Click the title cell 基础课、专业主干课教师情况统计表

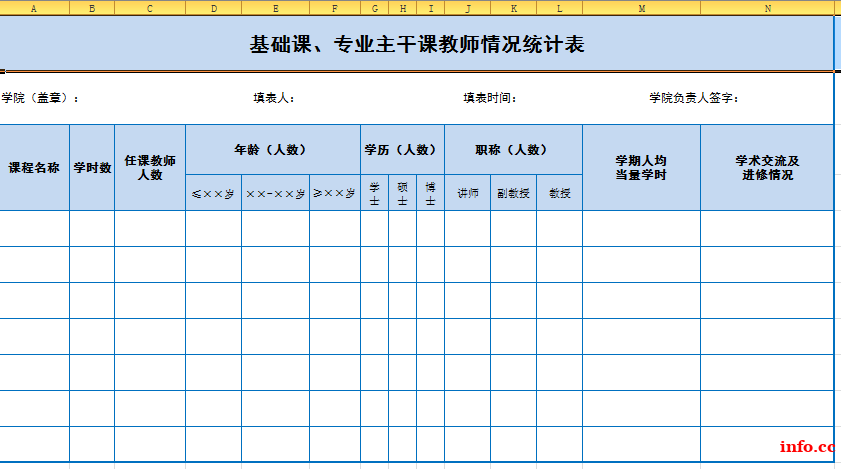click(x=416, y=45)
